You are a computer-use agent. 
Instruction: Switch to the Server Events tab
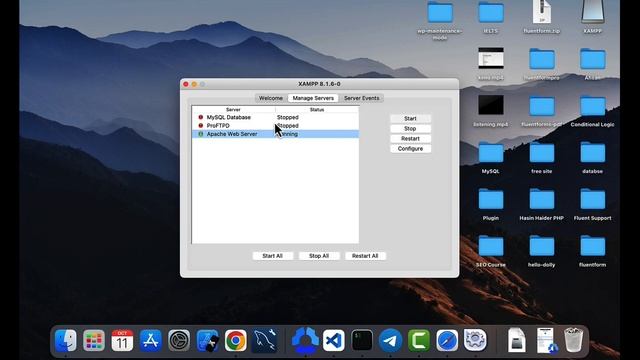(362, 98)
